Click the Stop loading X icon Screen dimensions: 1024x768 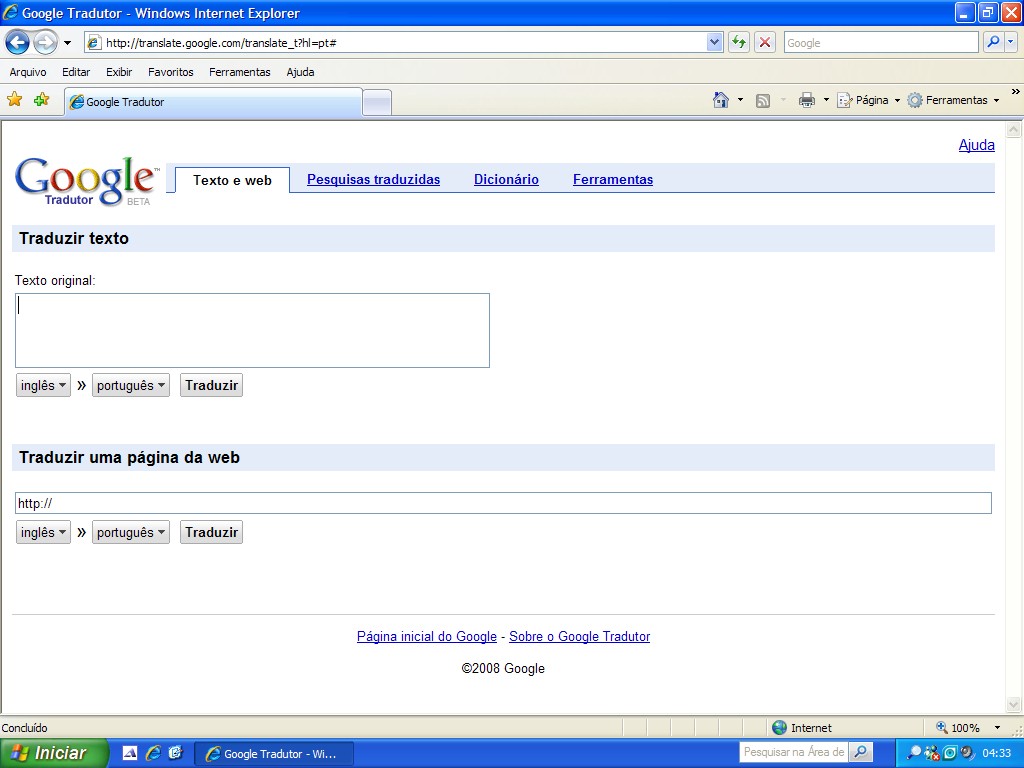(765, 42)
